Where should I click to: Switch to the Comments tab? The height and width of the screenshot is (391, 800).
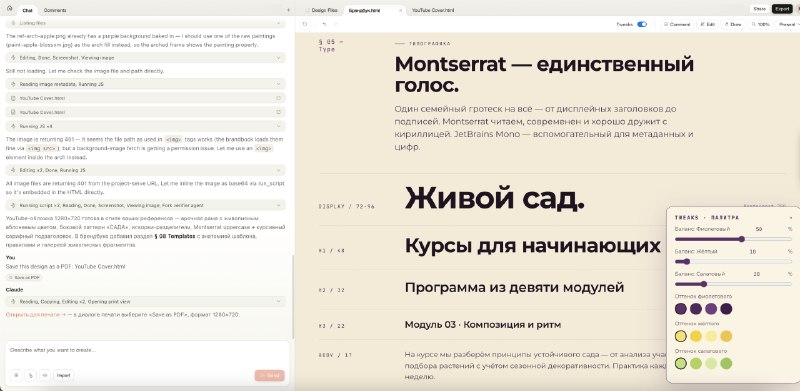pos(55,10)
